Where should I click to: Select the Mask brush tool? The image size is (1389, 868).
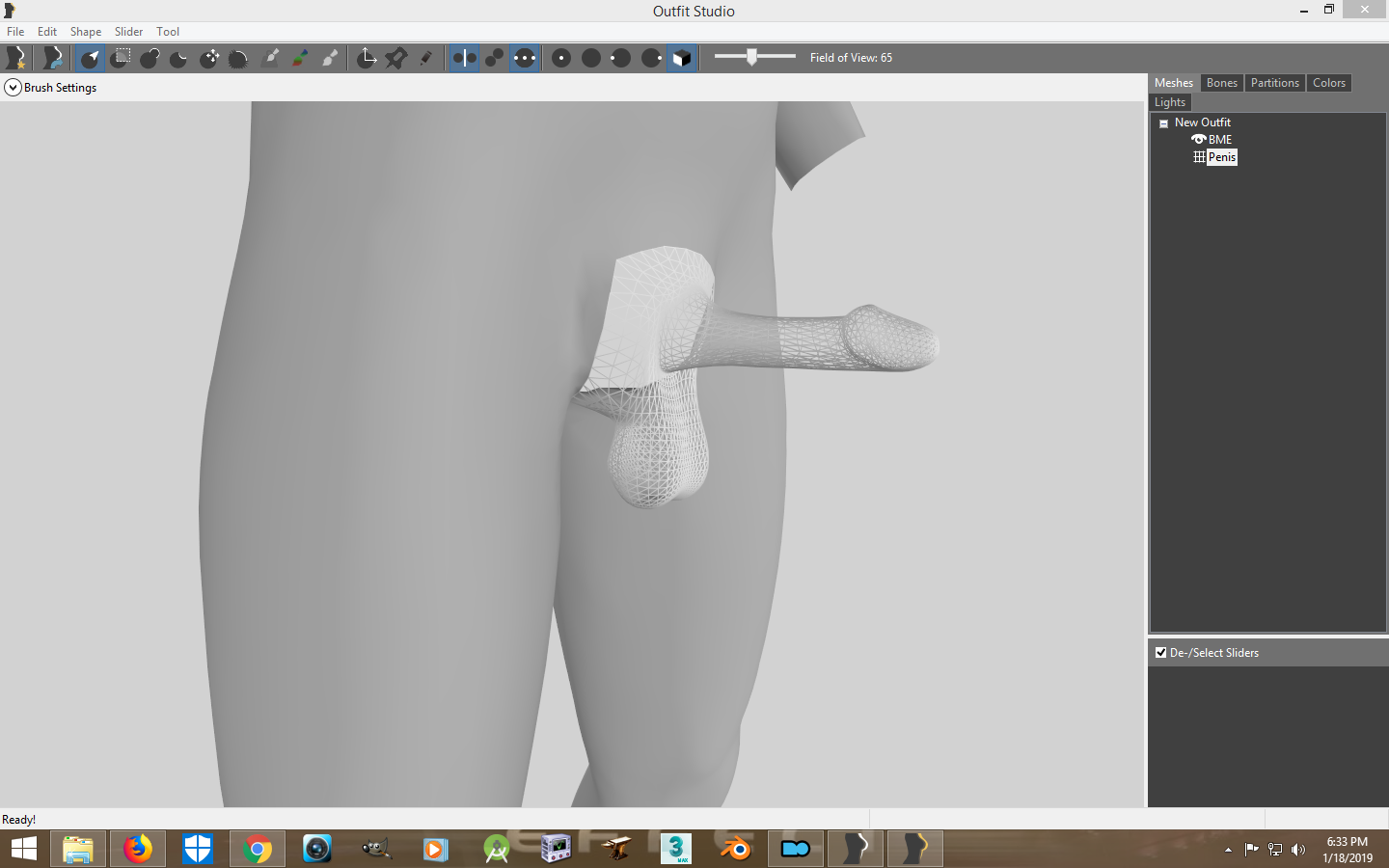coord(120,58)
